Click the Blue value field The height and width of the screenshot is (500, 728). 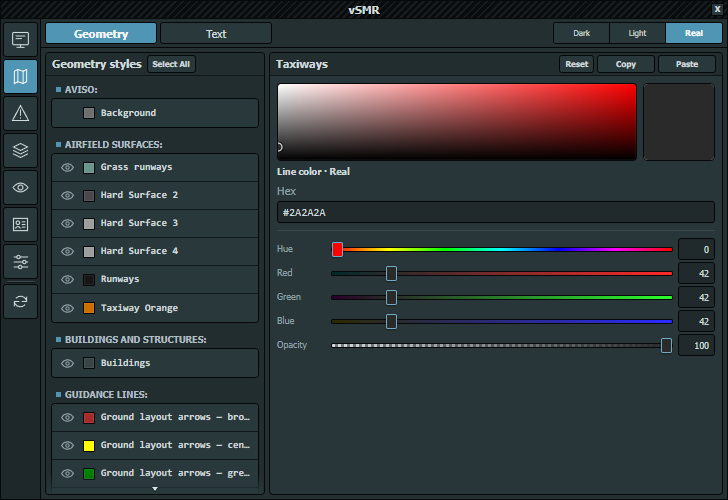(696, 321)
